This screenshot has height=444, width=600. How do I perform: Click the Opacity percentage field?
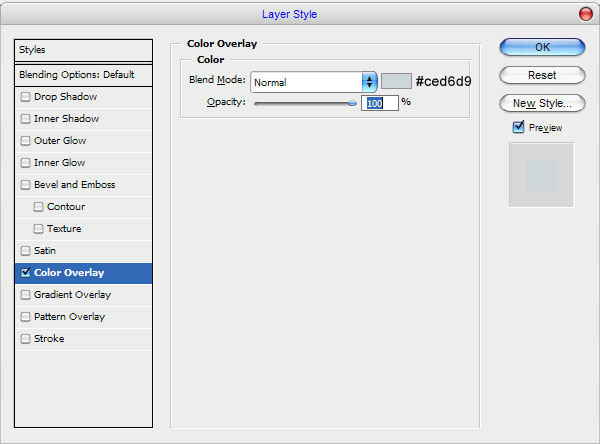click(x=380, y=103)
